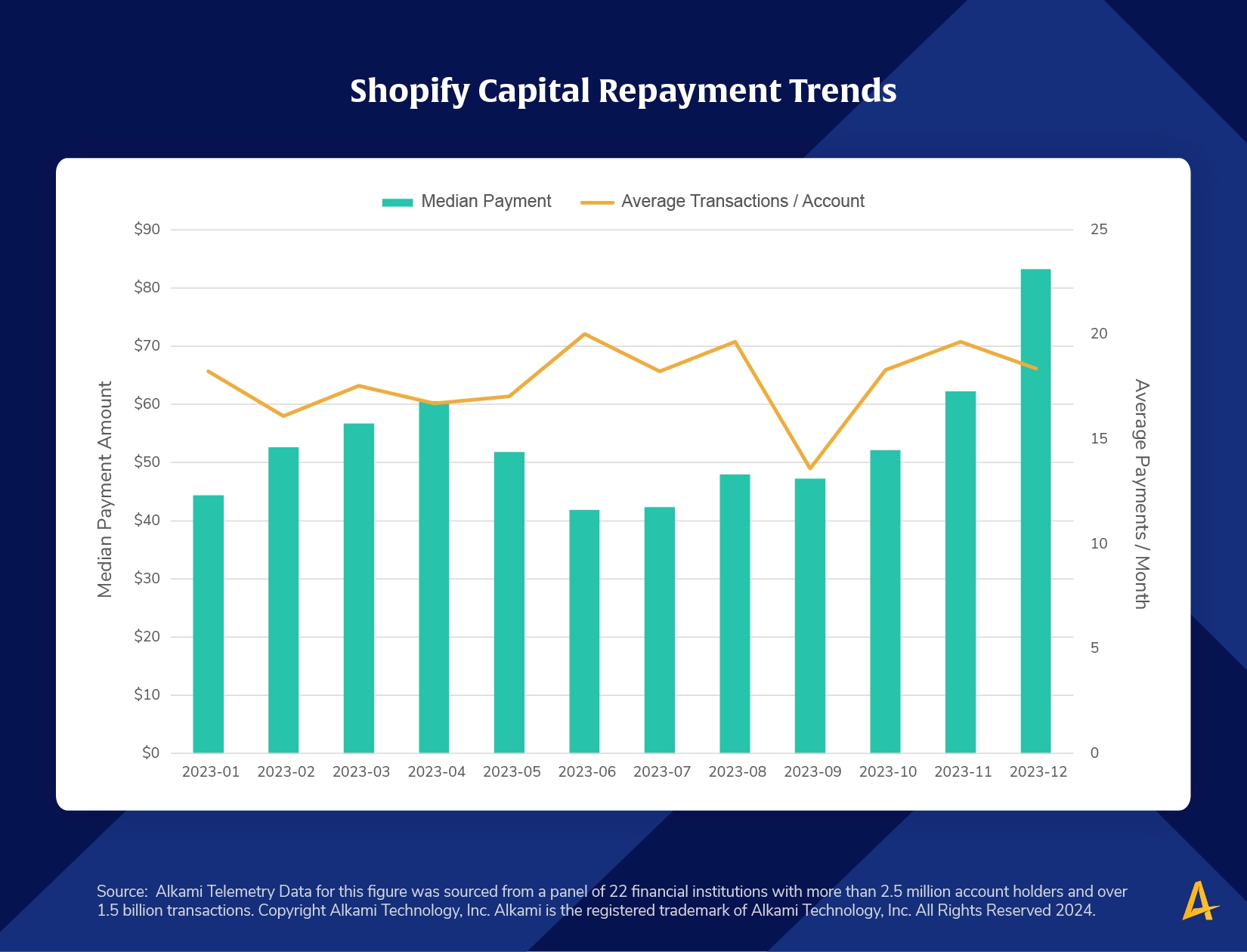Click the line's 2023-09 lowest point
The width and height of the screenshot is (1247, 952).
coord(810,468)
